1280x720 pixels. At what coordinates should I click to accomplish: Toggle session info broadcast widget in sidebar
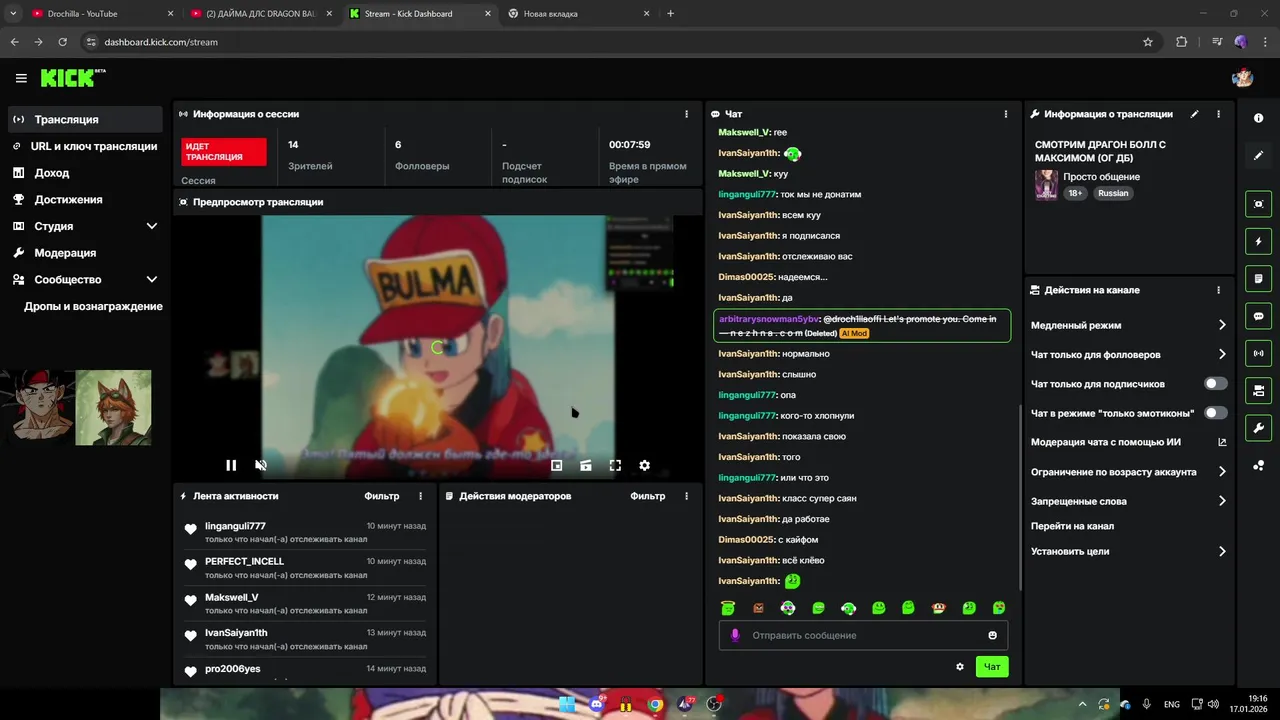click(1258, 353)
